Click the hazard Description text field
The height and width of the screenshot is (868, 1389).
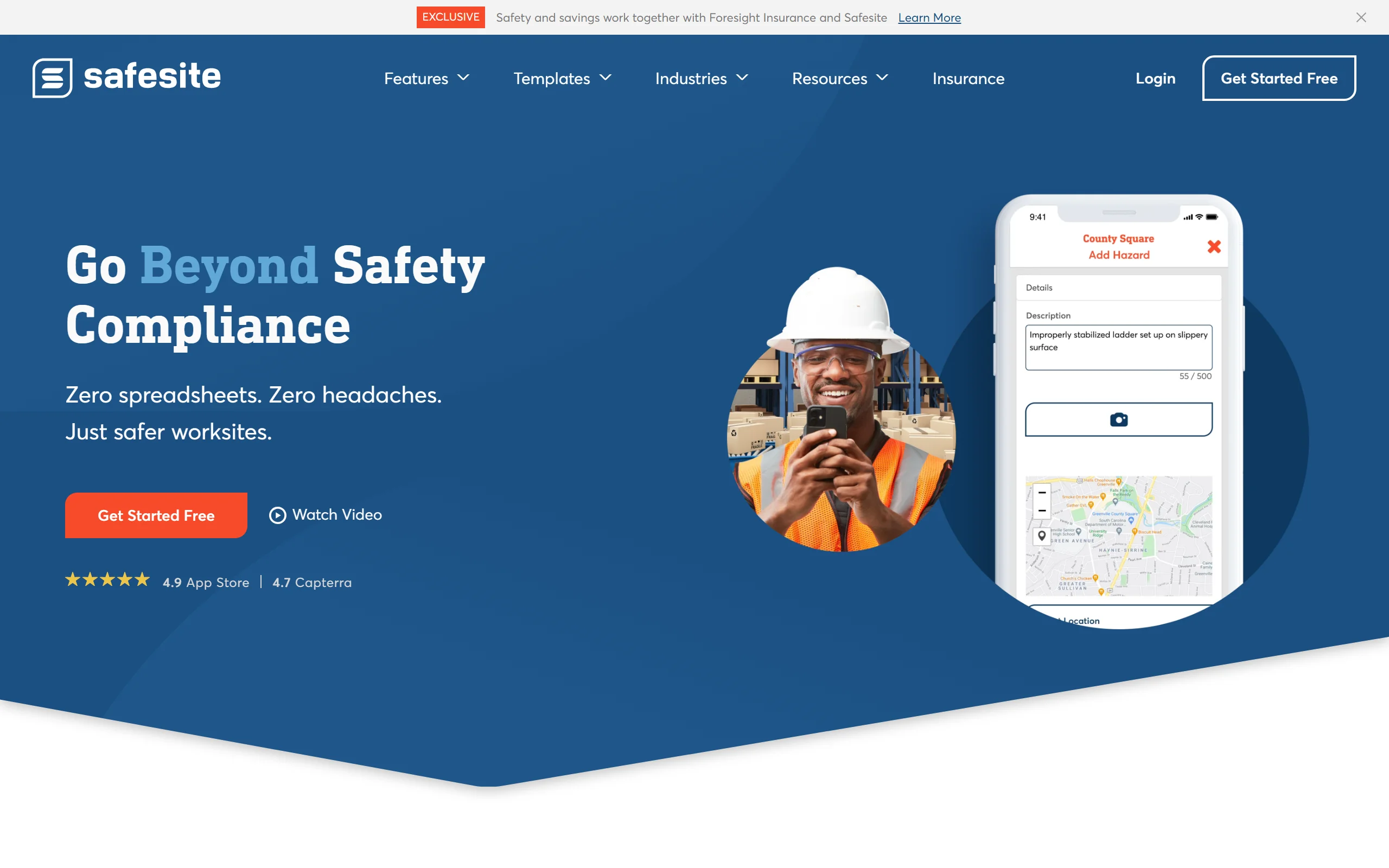[1119, 347]
